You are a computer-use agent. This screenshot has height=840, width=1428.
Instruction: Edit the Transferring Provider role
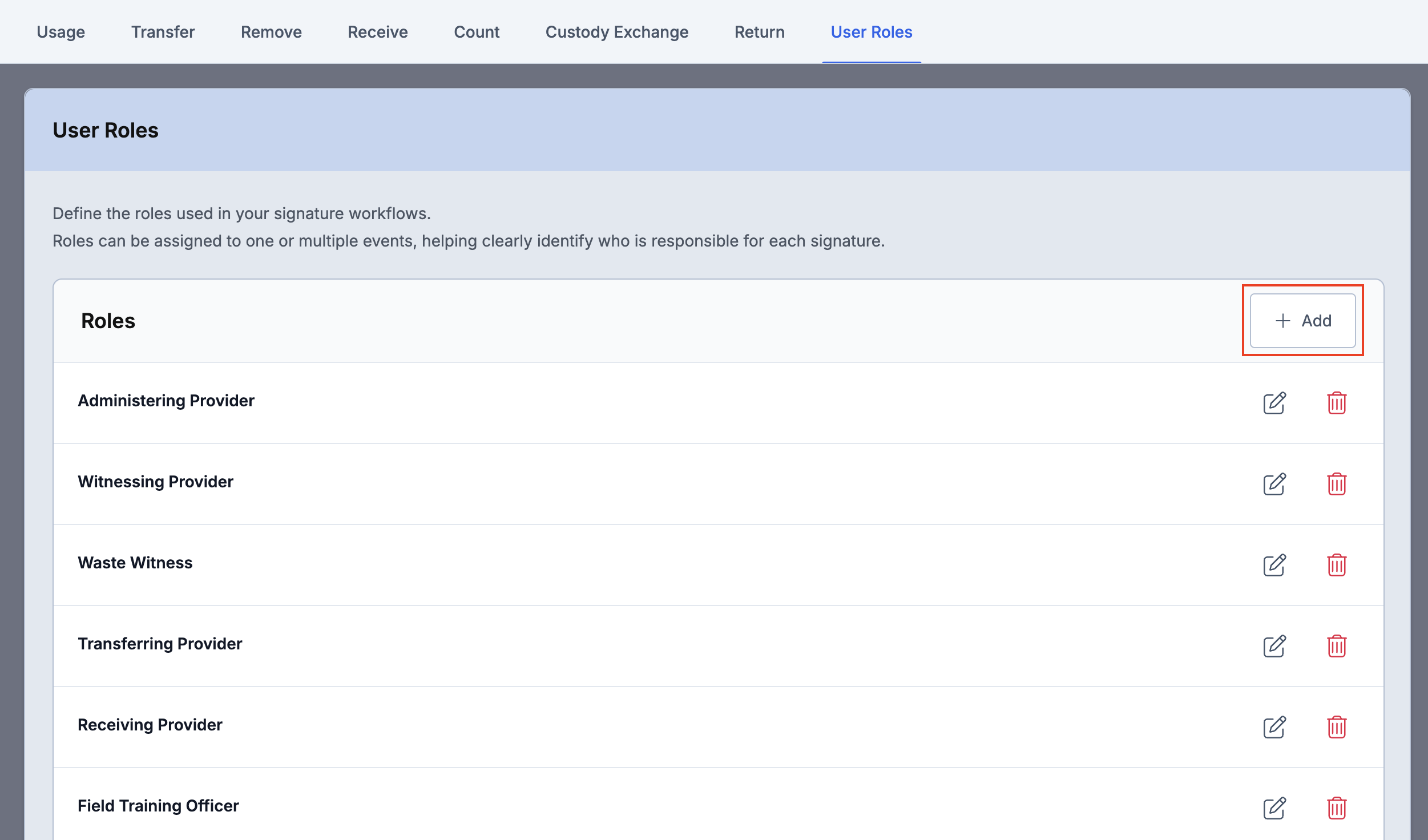pyautogui.click(x=1274, y=646)
